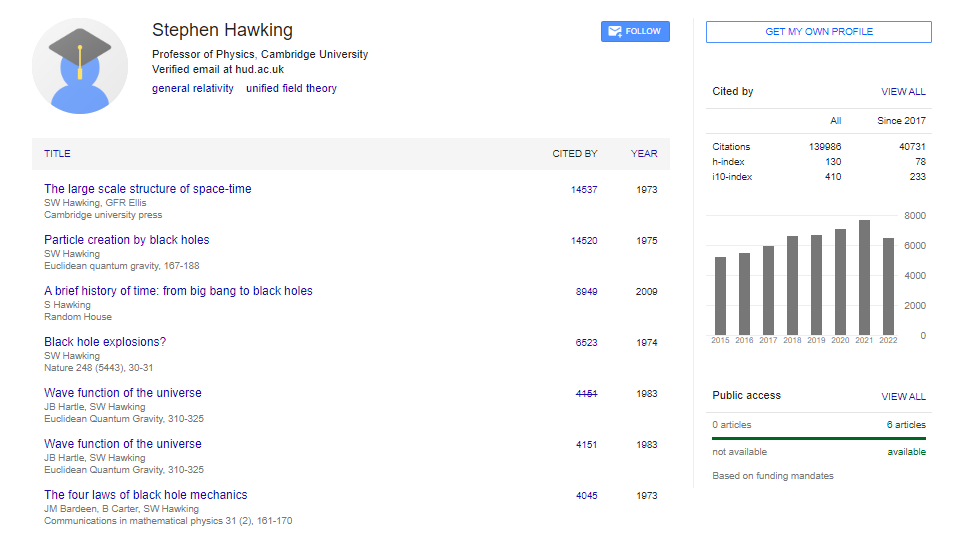Screen dimensions: 959x538
Task: Open Particle creation by black holes
Action: point(127,240)
